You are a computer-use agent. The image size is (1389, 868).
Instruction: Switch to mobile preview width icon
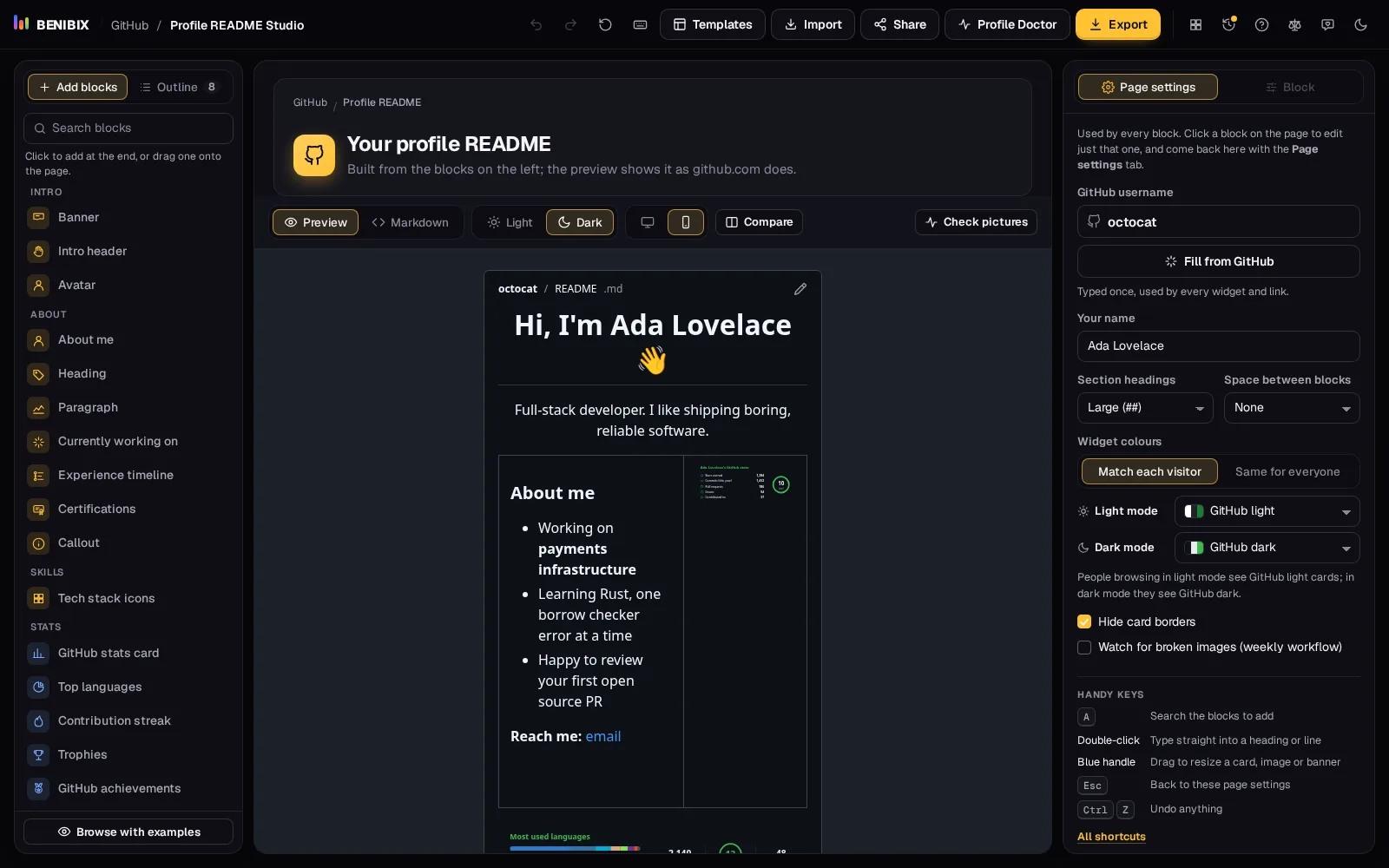686,222
